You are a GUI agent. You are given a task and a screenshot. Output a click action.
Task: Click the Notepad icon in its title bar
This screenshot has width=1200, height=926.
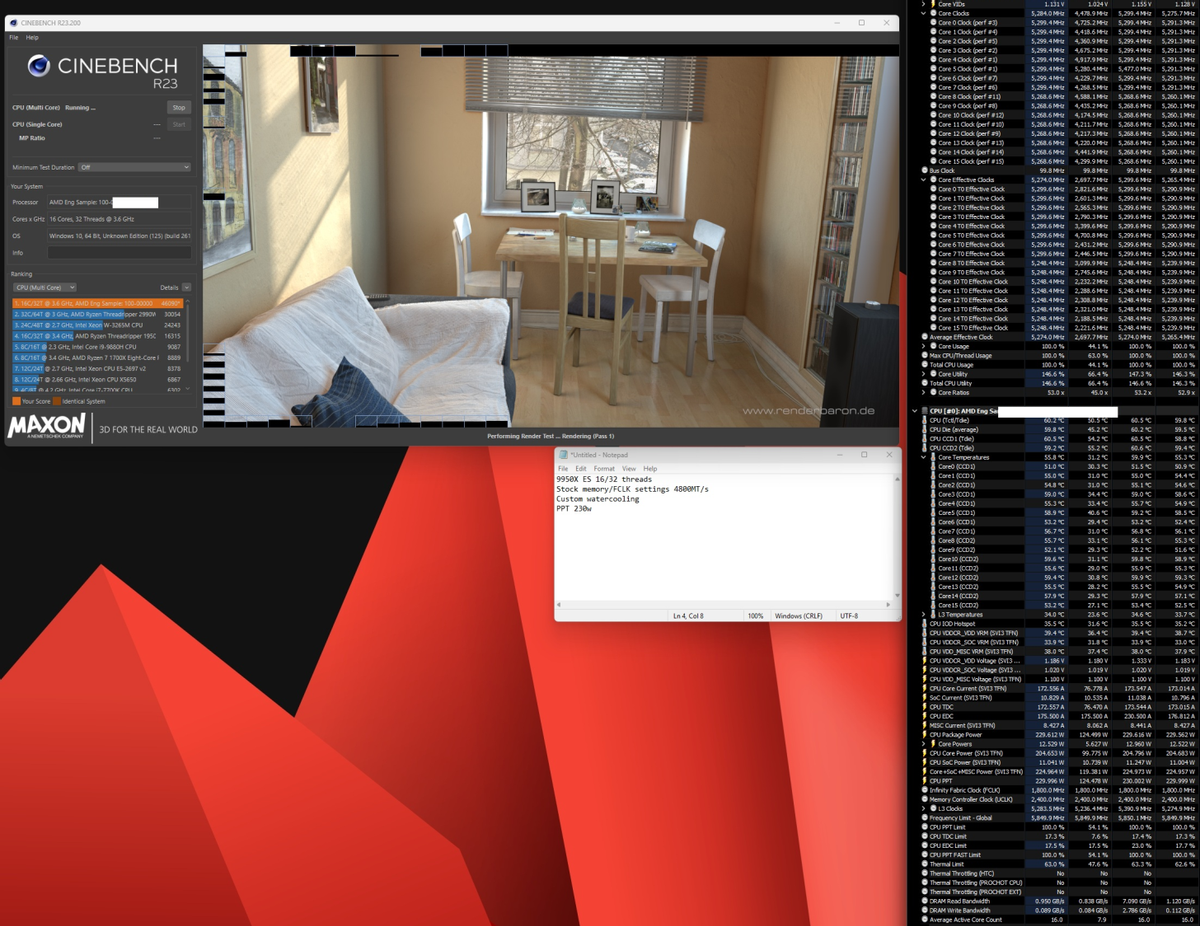coord(563,454)
